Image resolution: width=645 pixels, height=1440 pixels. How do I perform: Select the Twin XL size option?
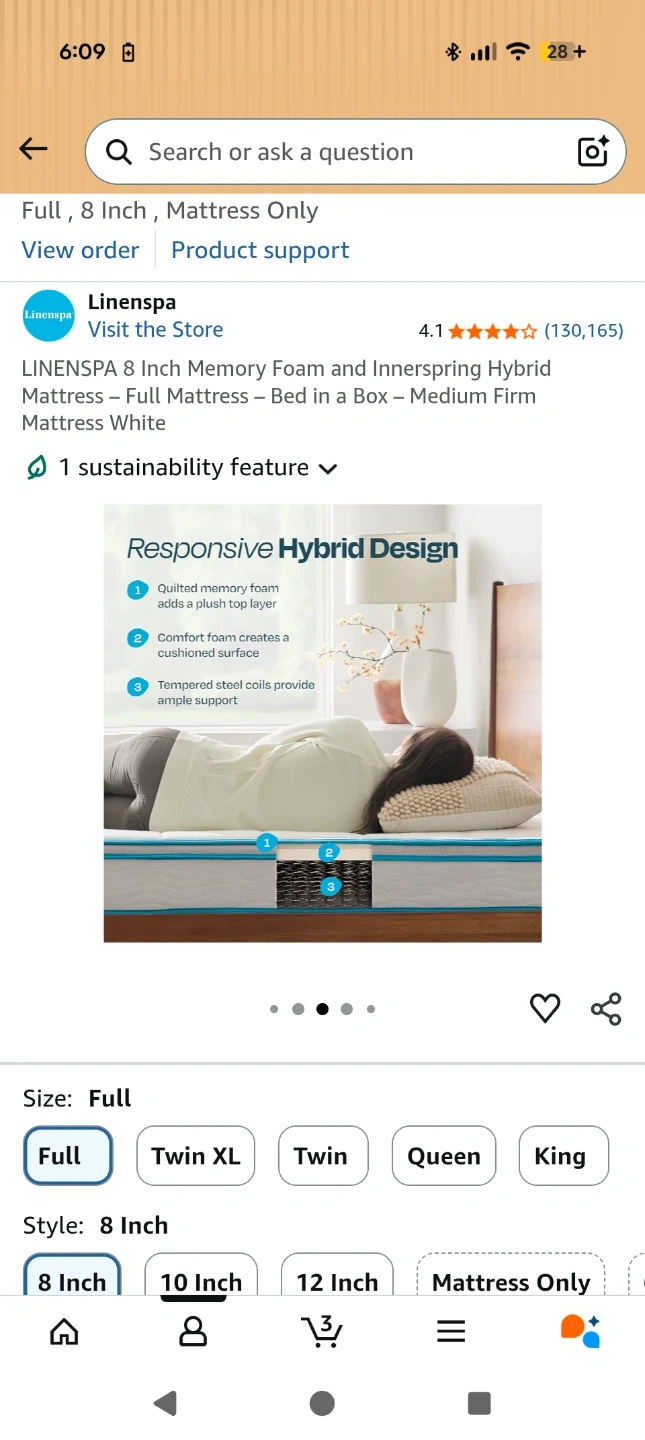point(196,1156)
